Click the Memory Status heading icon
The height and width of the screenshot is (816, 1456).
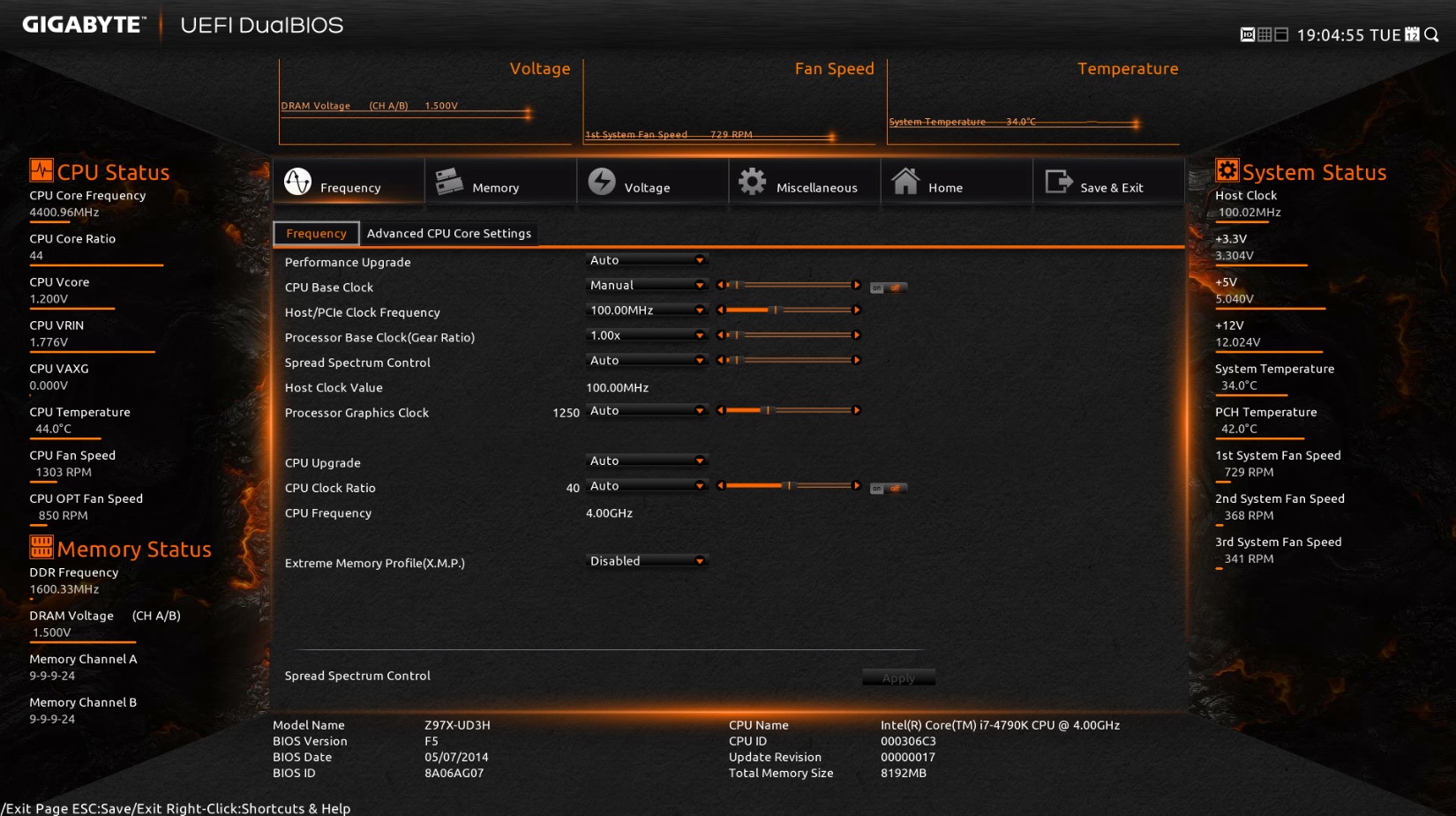[41, 547]
